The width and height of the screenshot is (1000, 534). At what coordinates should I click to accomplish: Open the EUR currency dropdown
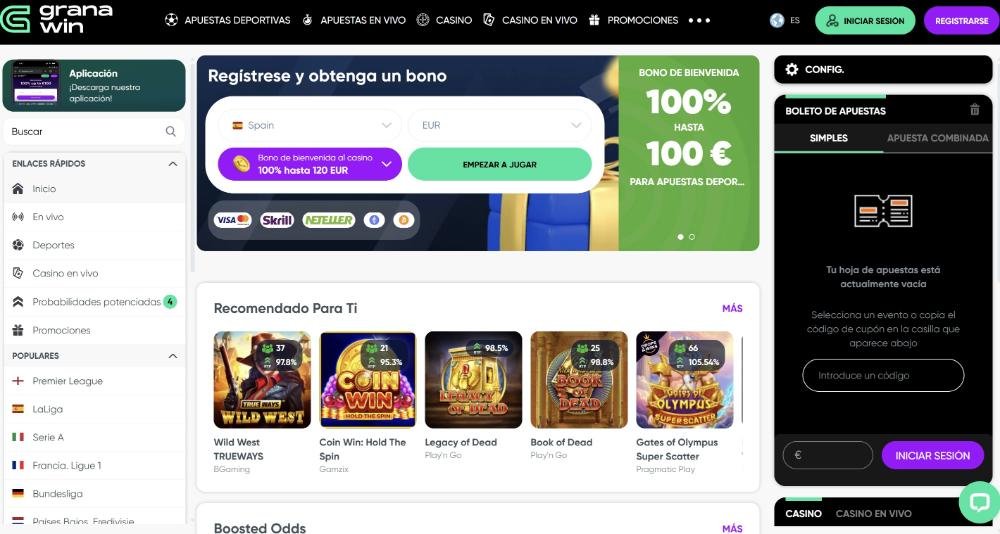tap(500, 125)
